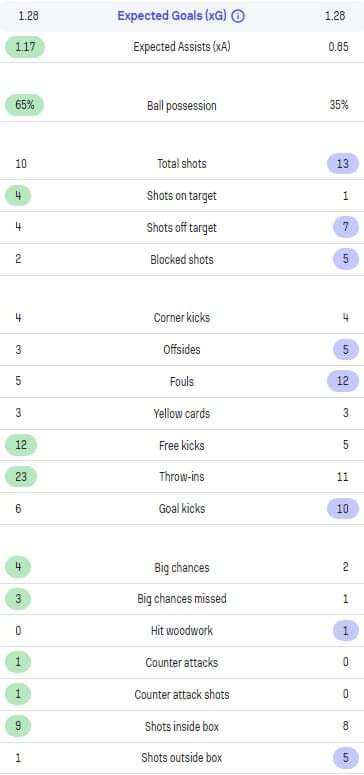Click the 23 throw-ins badge
364x775 pixels.
pyautogui.click(x=21, y=477)
